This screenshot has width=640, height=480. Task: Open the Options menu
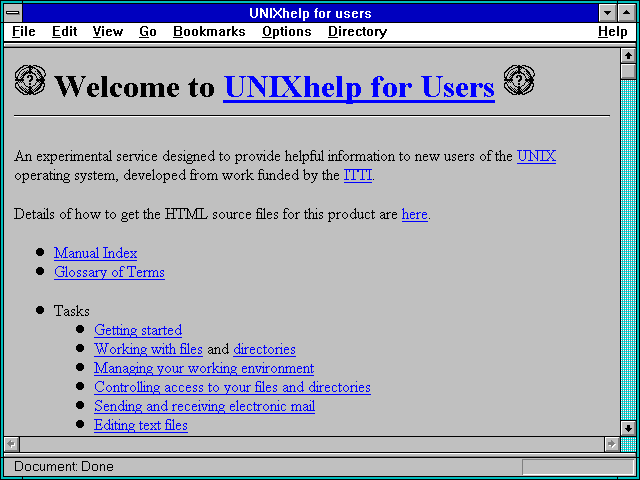[x=287, y=32]
